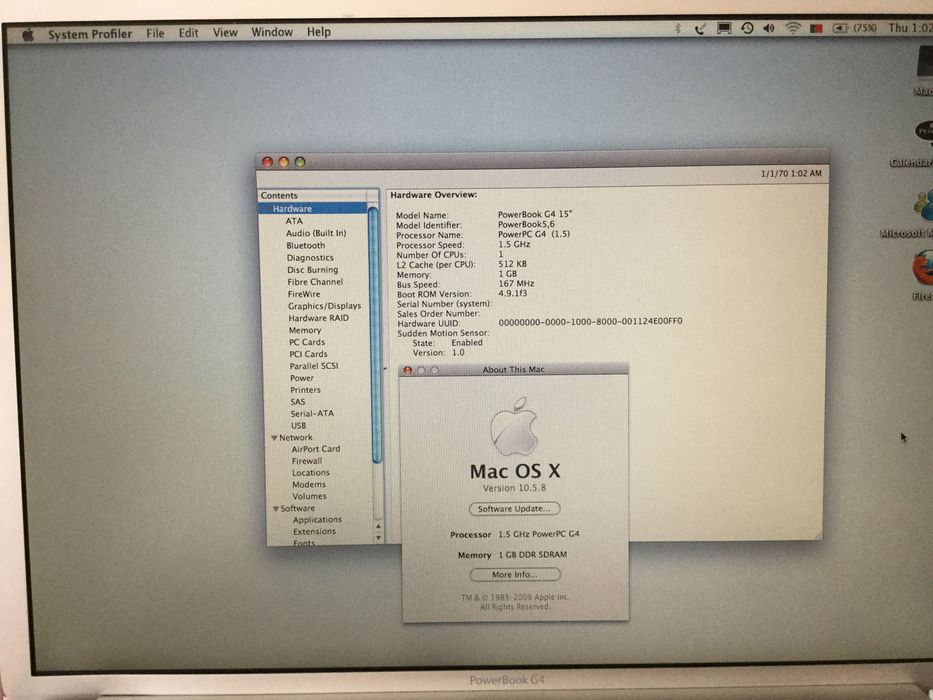This screenshot has width=933, height=700.
Task: Click the flag input source icon
Action: tap(816, 28)
